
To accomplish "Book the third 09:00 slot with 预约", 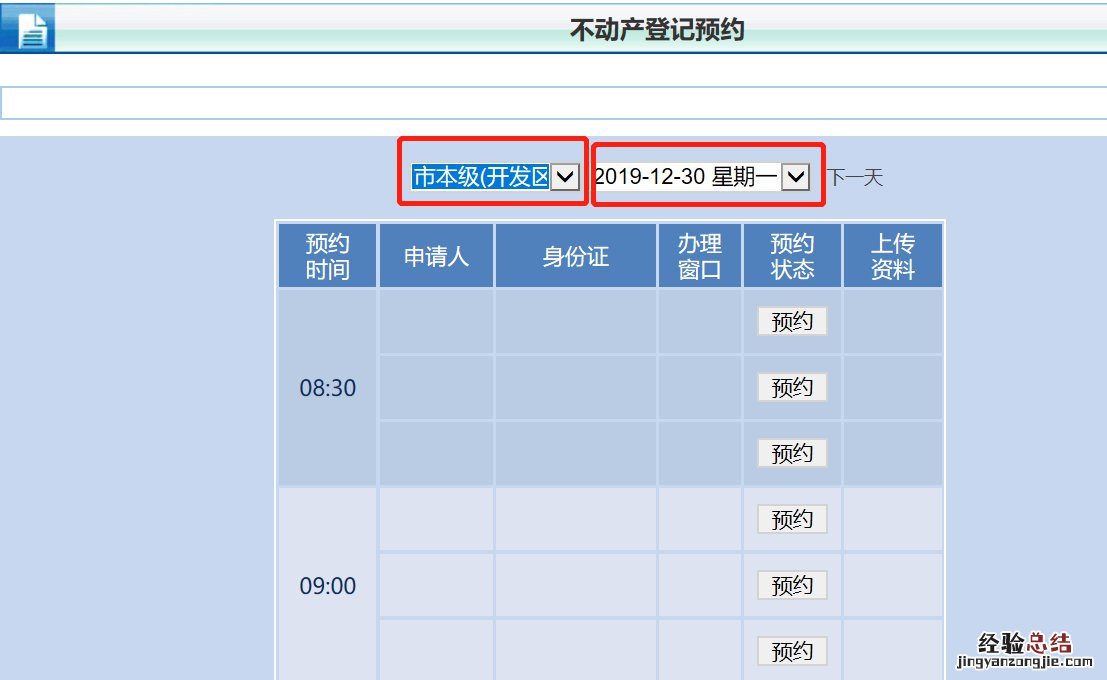I will pos(792,651).
